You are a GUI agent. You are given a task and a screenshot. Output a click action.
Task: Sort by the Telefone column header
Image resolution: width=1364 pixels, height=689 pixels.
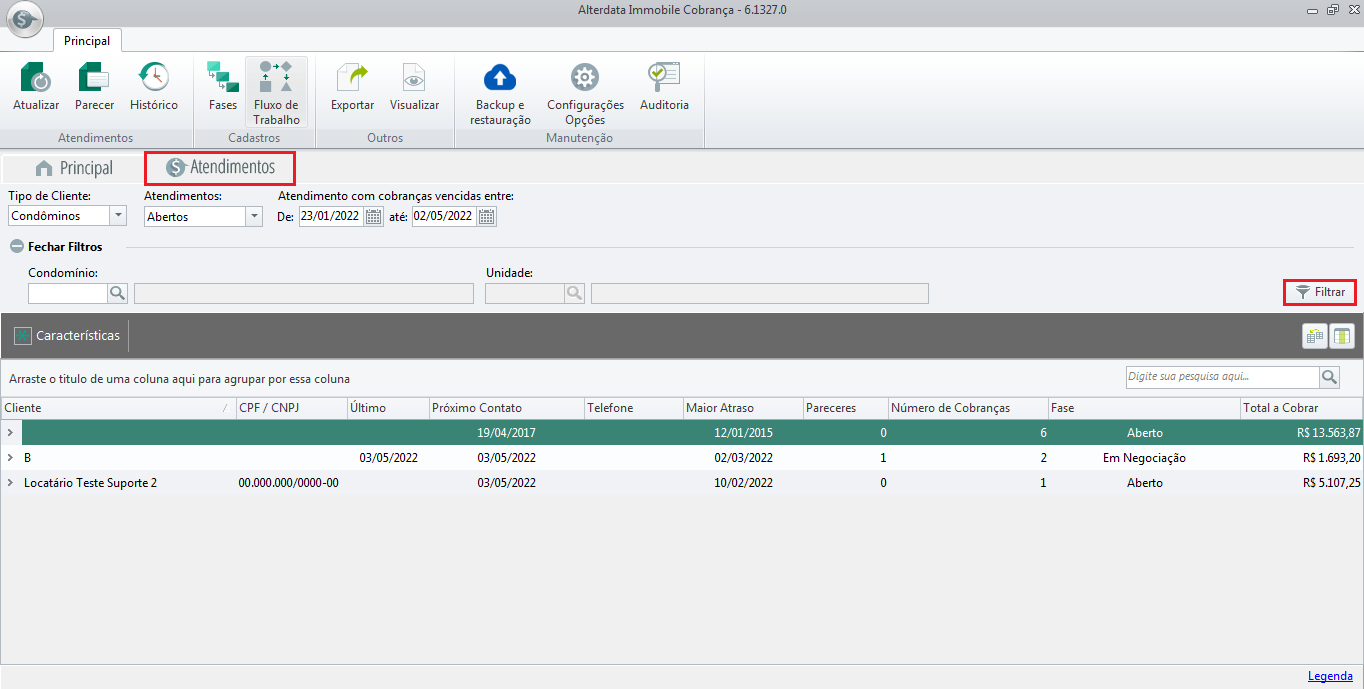click(633, 408)
